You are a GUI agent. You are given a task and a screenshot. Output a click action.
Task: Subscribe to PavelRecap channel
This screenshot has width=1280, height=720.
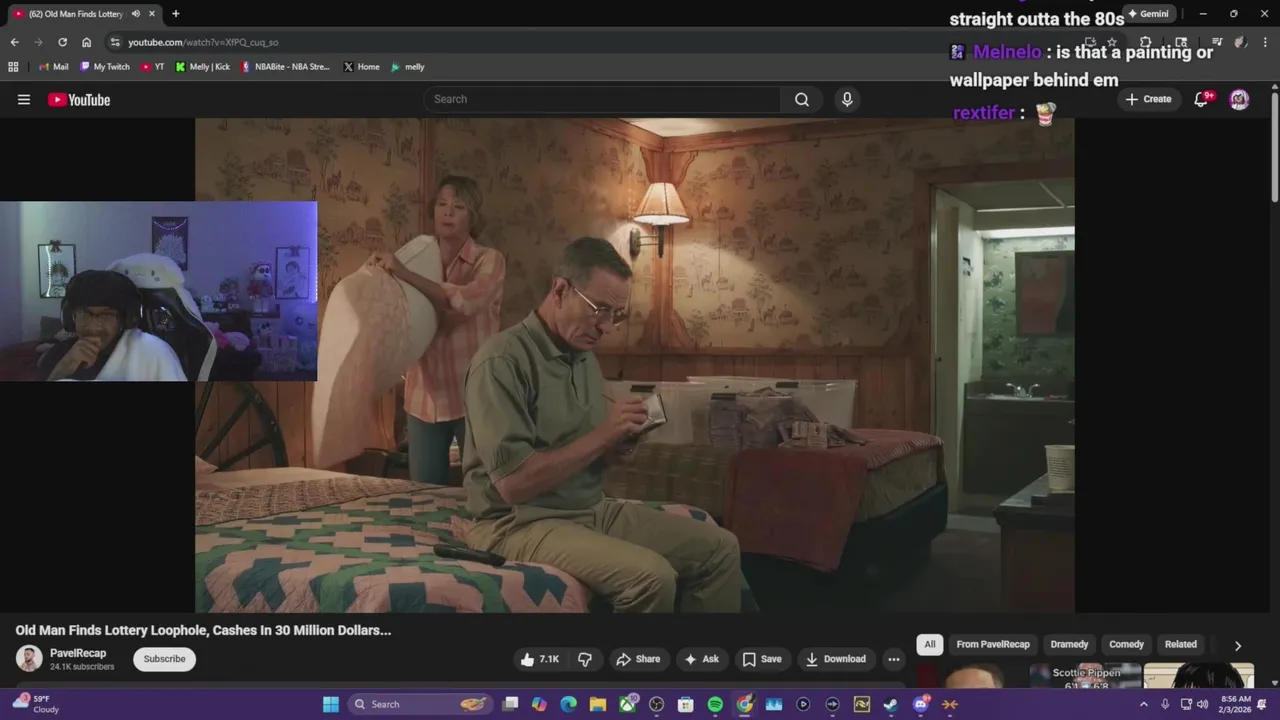coord(164,659)
